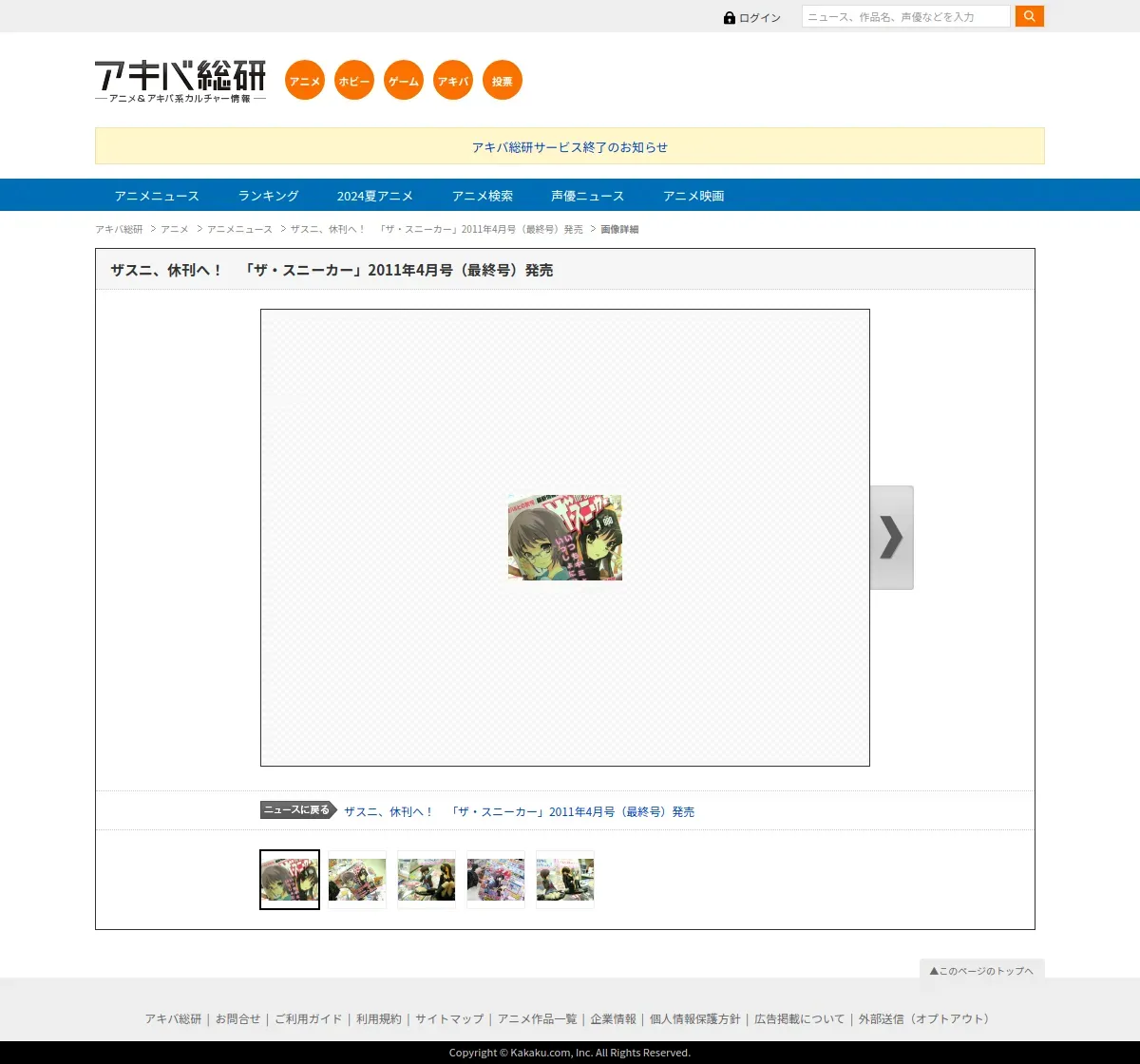Click the orange search magnifier button

pos(1030,16)
